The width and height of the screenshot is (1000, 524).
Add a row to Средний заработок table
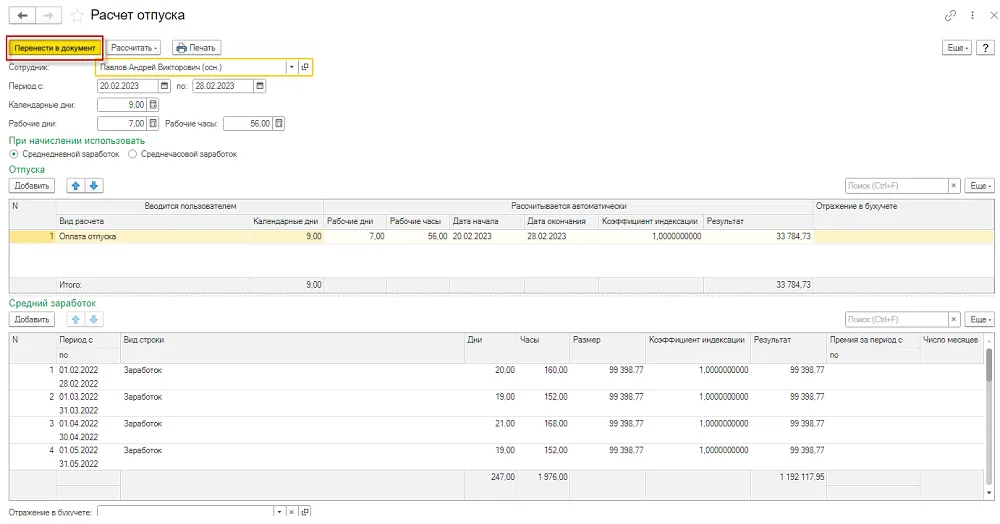(x=32, y=319)
